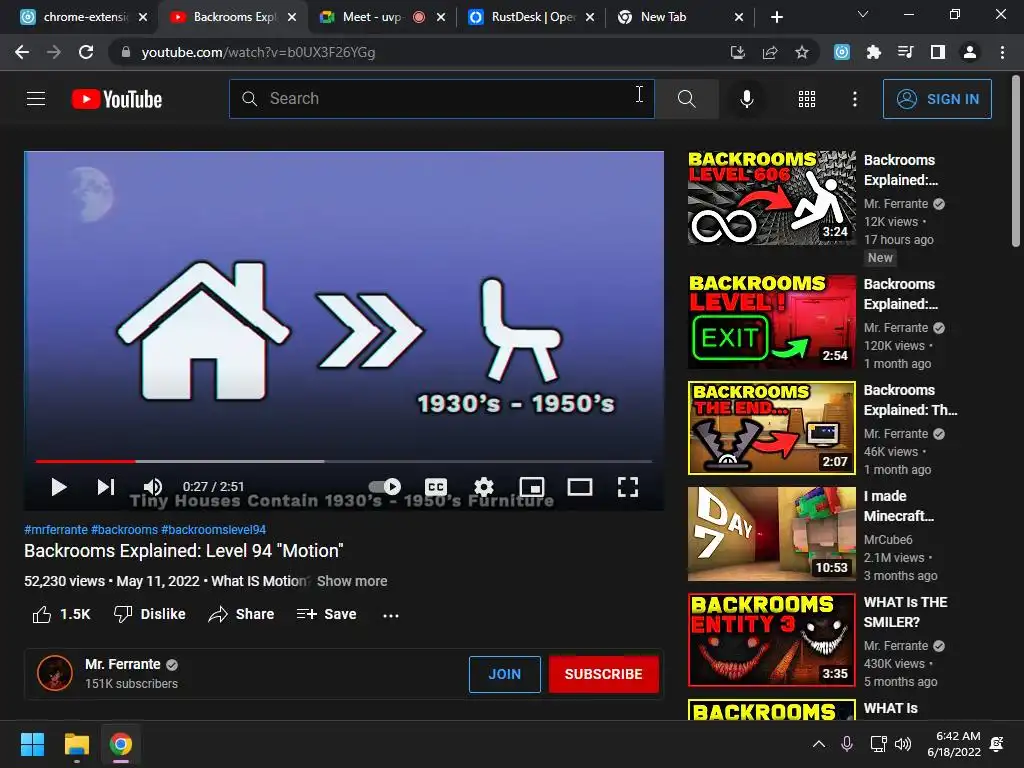Open media controls icon in toolbar
Viewport: 1024px width, 768px height.
906,52
